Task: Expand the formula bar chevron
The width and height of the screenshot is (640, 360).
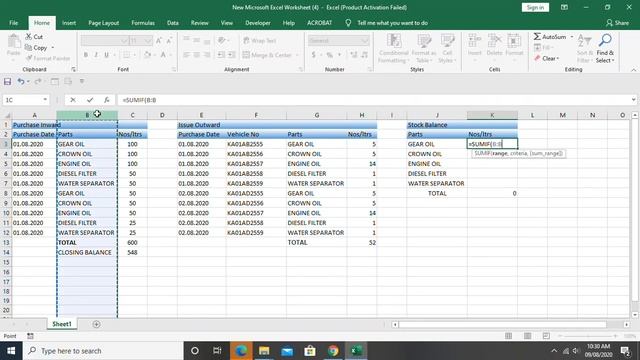Action: [x=633, y=100]
